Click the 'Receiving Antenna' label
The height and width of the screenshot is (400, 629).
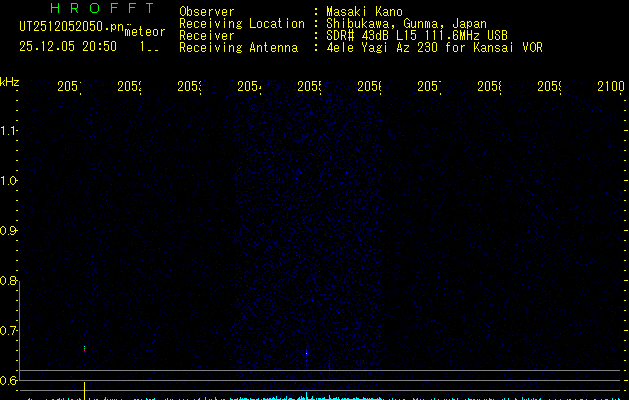(x=239, y=48)
